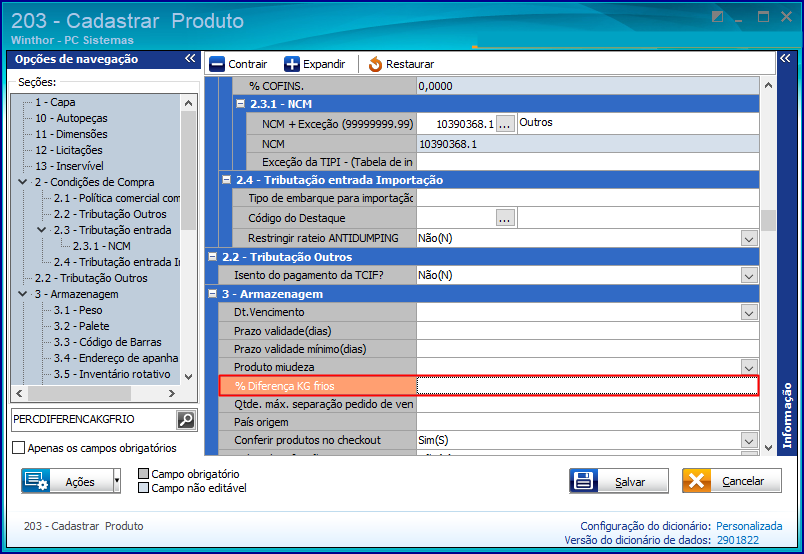This screenshot has height=554, width=804.
Task: Check Apenas os campos obrigatórios
Action: pos(18,448)
